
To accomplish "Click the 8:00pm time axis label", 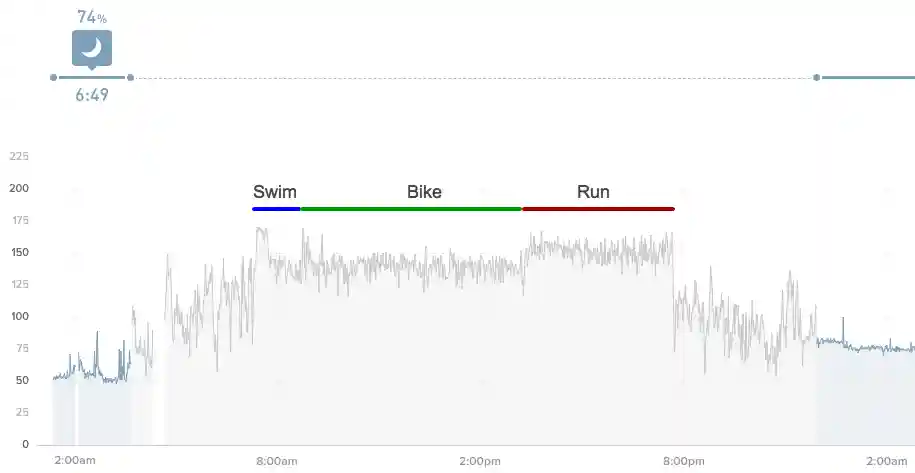I will point(683,461).
